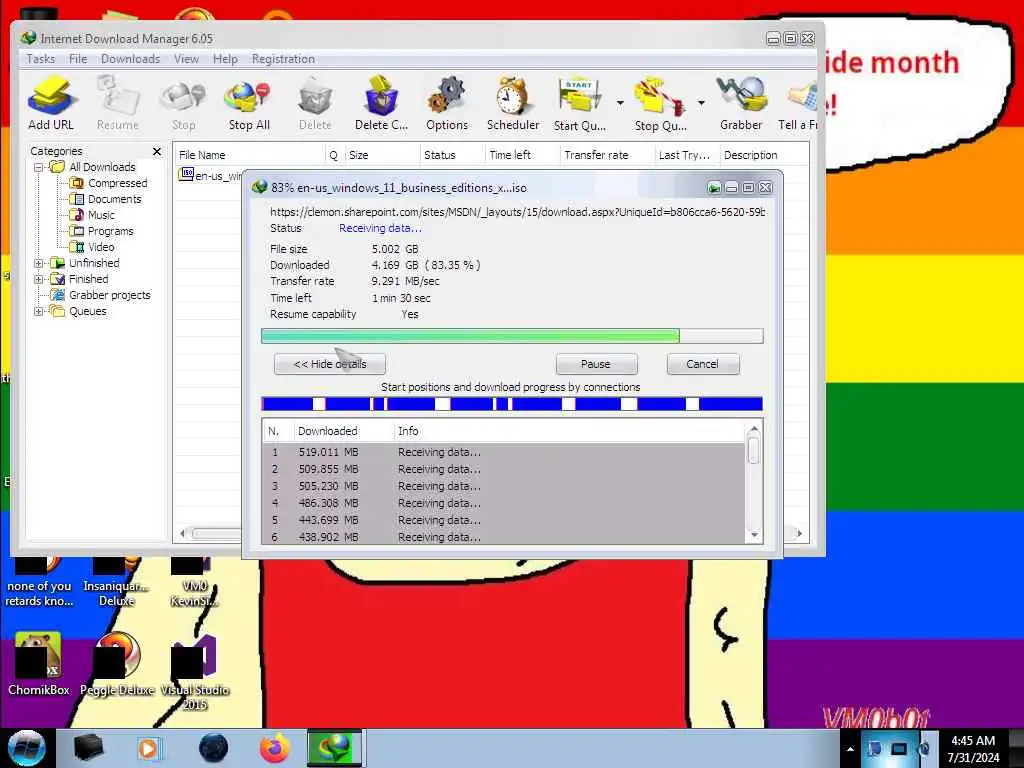Image resolution: width=1024 pixels, height=768 pixels.
Task: Select the Programs category
Action: point(110,231)
